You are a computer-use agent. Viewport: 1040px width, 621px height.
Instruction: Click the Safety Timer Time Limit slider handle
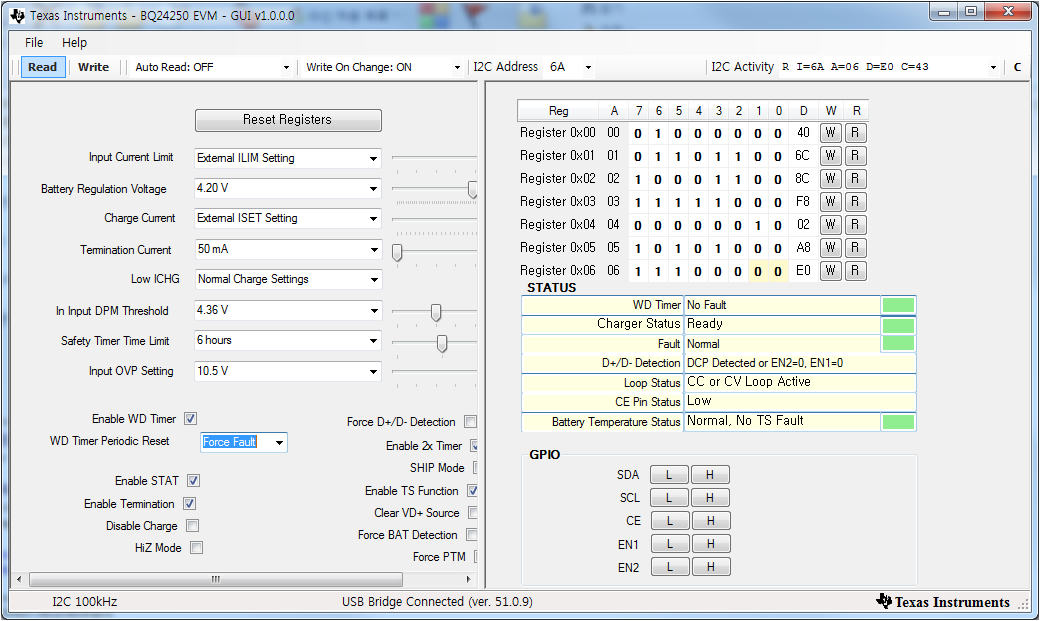point(442,343)
